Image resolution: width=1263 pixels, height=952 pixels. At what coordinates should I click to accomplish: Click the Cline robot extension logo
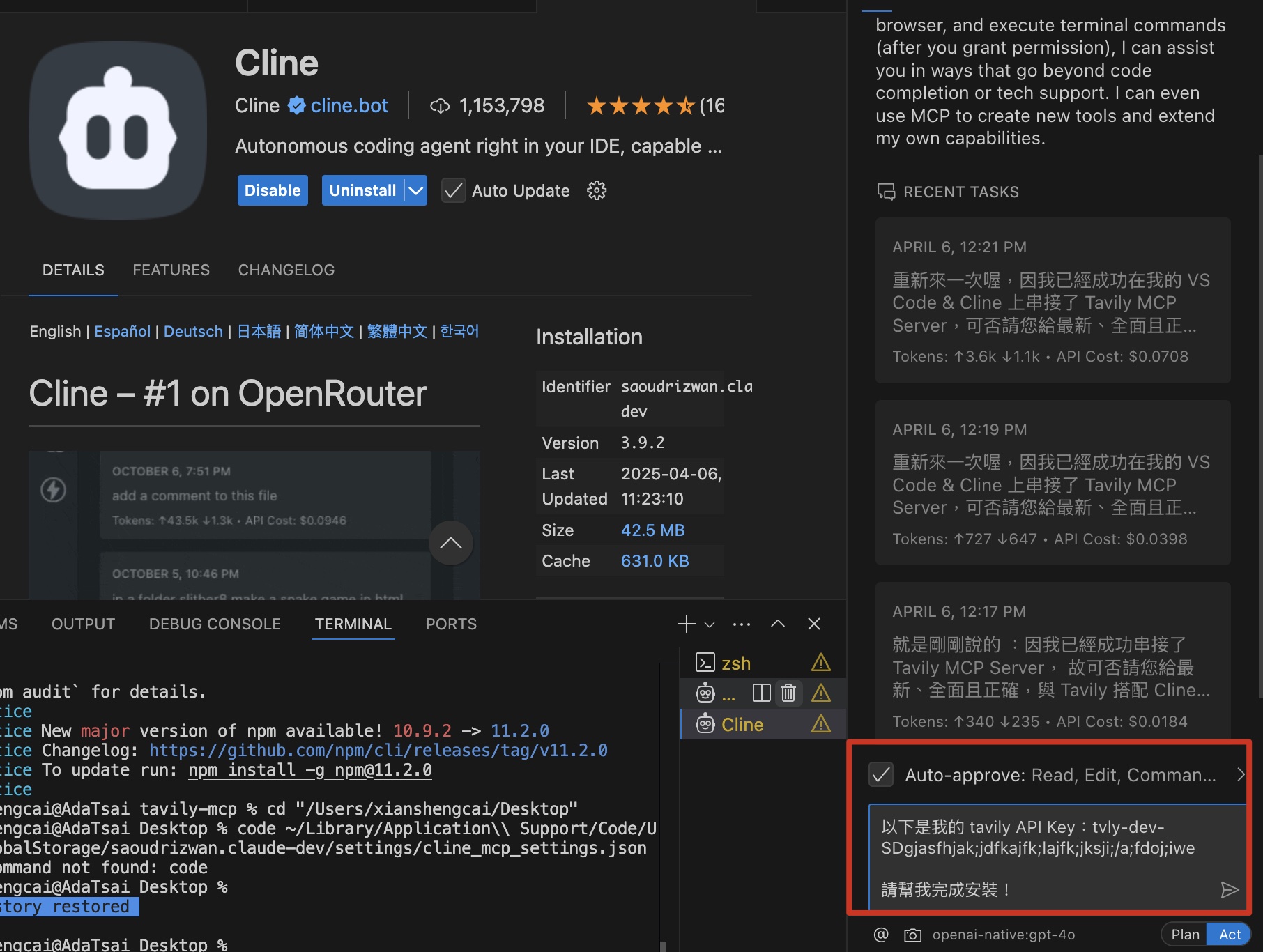(118, 130)
